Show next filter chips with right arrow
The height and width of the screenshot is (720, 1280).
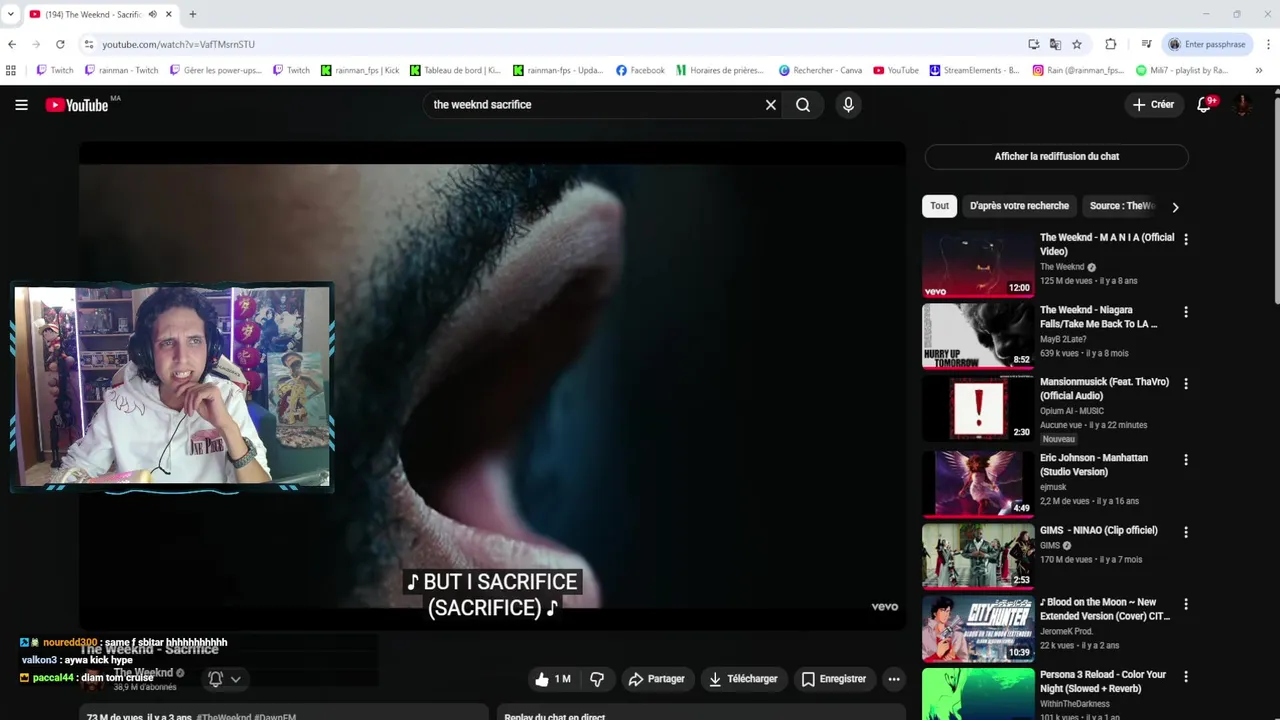[x=1175, y=207]
